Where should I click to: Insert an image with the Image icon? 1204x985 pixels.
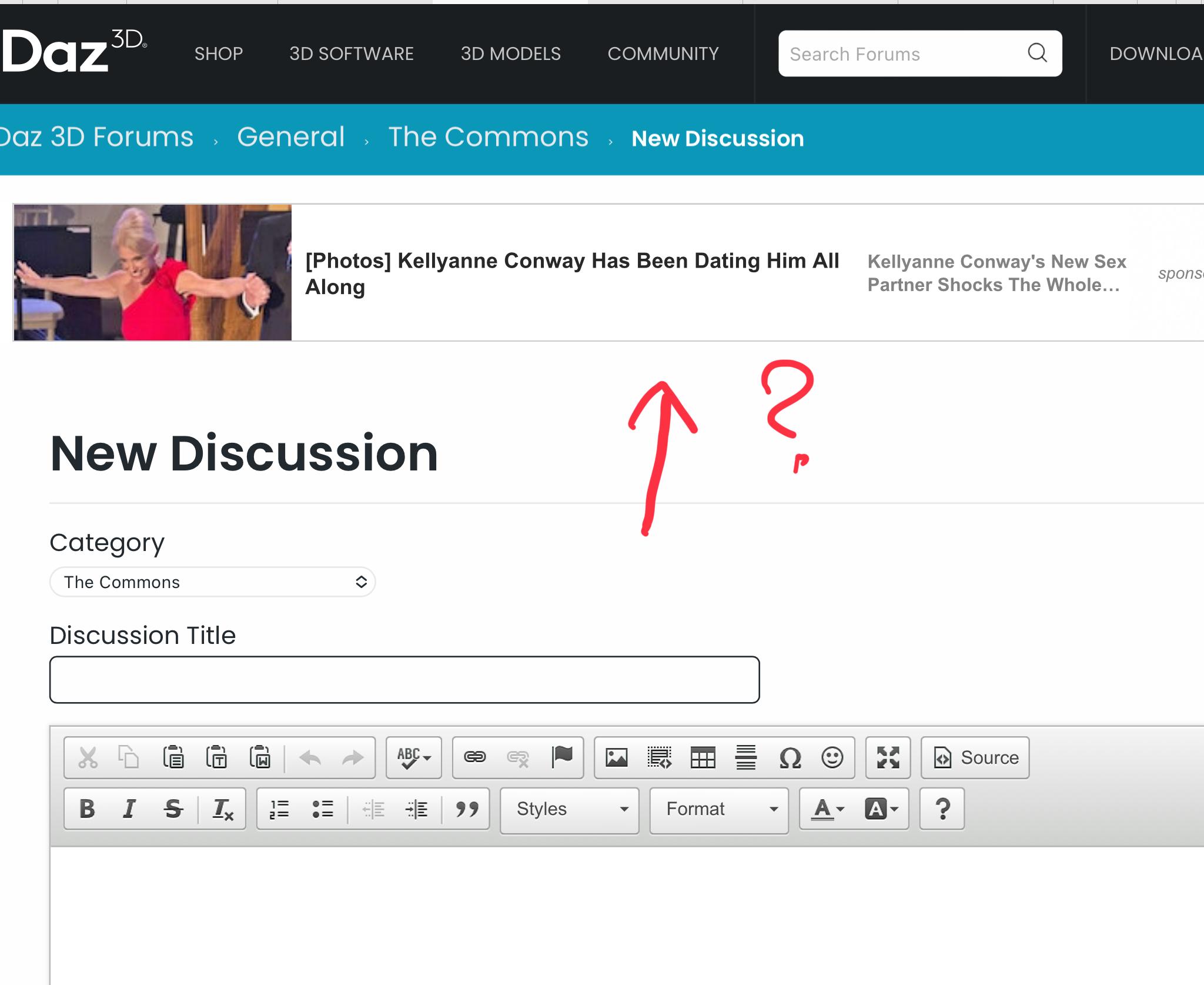(616, 757)
